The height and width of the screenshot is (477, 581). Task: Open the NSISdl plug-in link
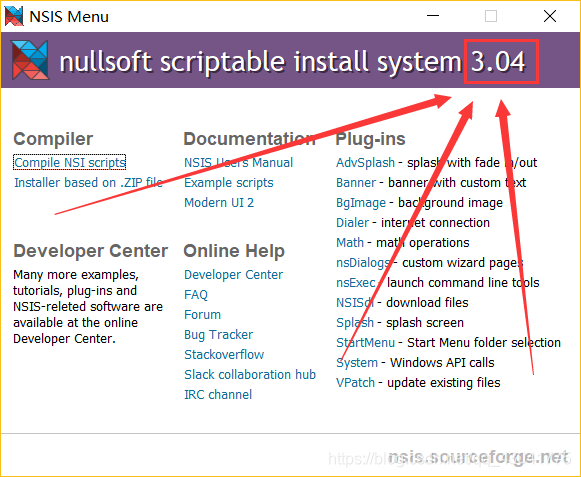(355, 302)
